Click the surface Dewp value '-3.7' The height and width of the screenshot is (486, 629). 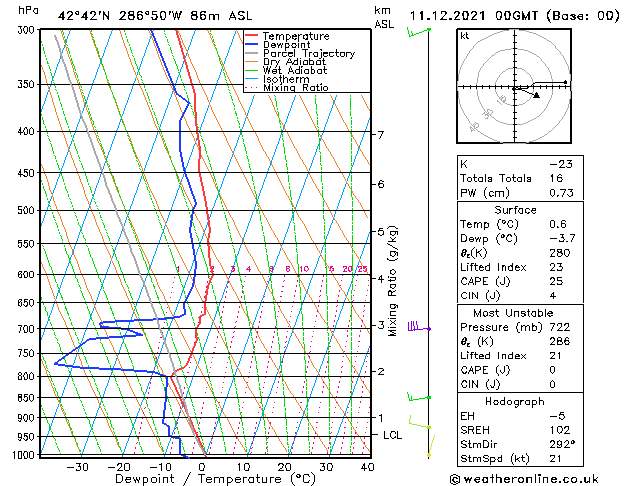coord(562,239)
